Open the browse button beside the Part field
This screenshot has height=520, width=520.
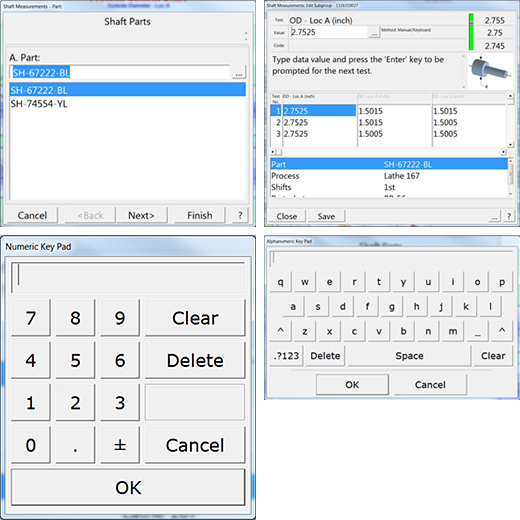pyautogui.click(x=239, y=72)
